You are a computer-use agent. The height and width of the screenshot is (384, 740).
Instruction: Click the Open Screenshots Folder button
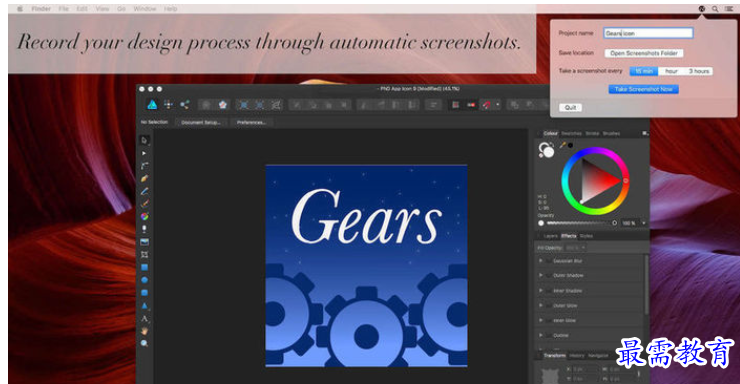tap(644, 53)
